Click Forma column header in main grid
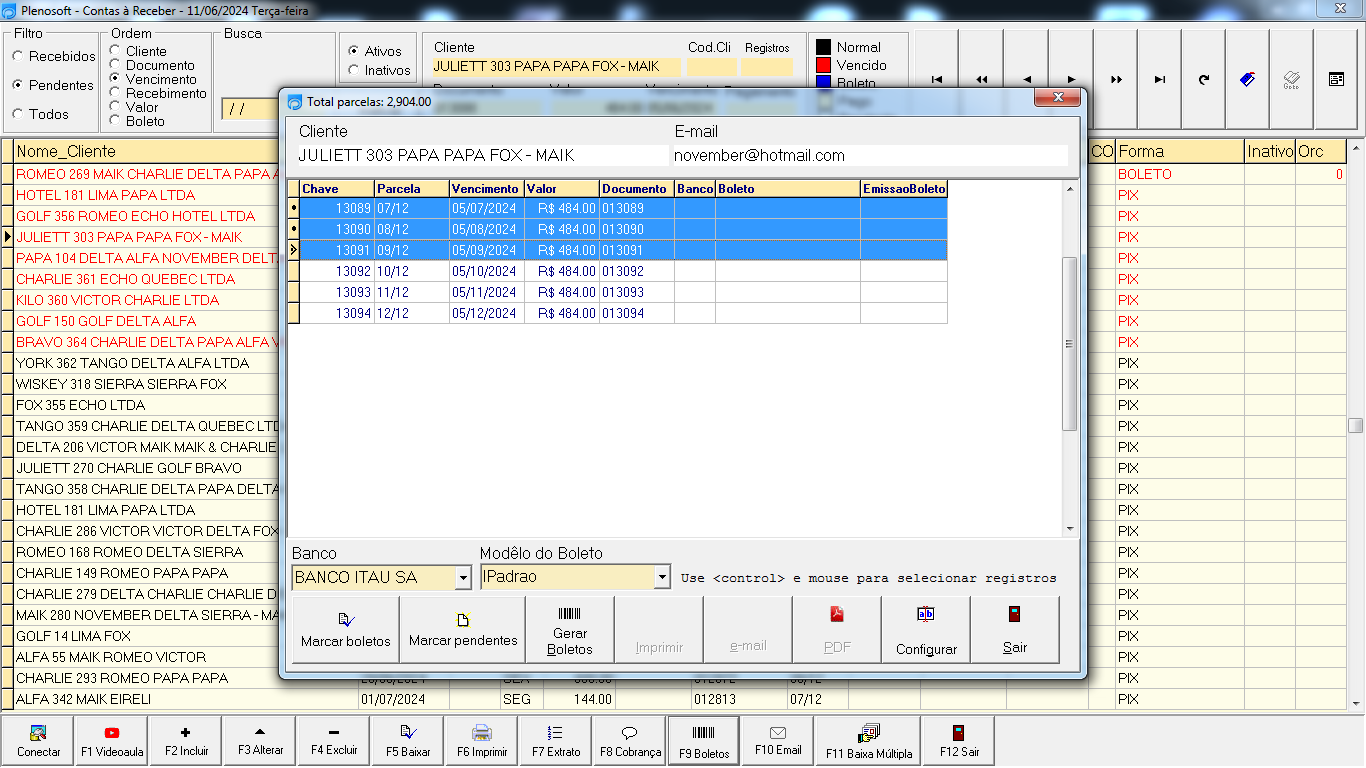 coord(1180,152)
